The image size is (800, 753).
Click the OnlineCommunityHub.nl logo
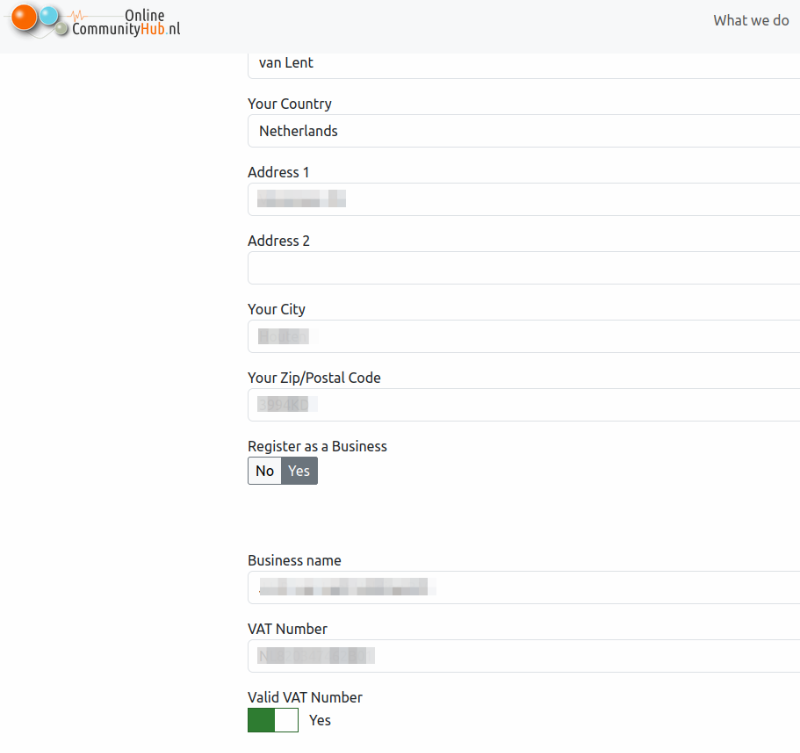pyautogui.click(x=94, y=21)
